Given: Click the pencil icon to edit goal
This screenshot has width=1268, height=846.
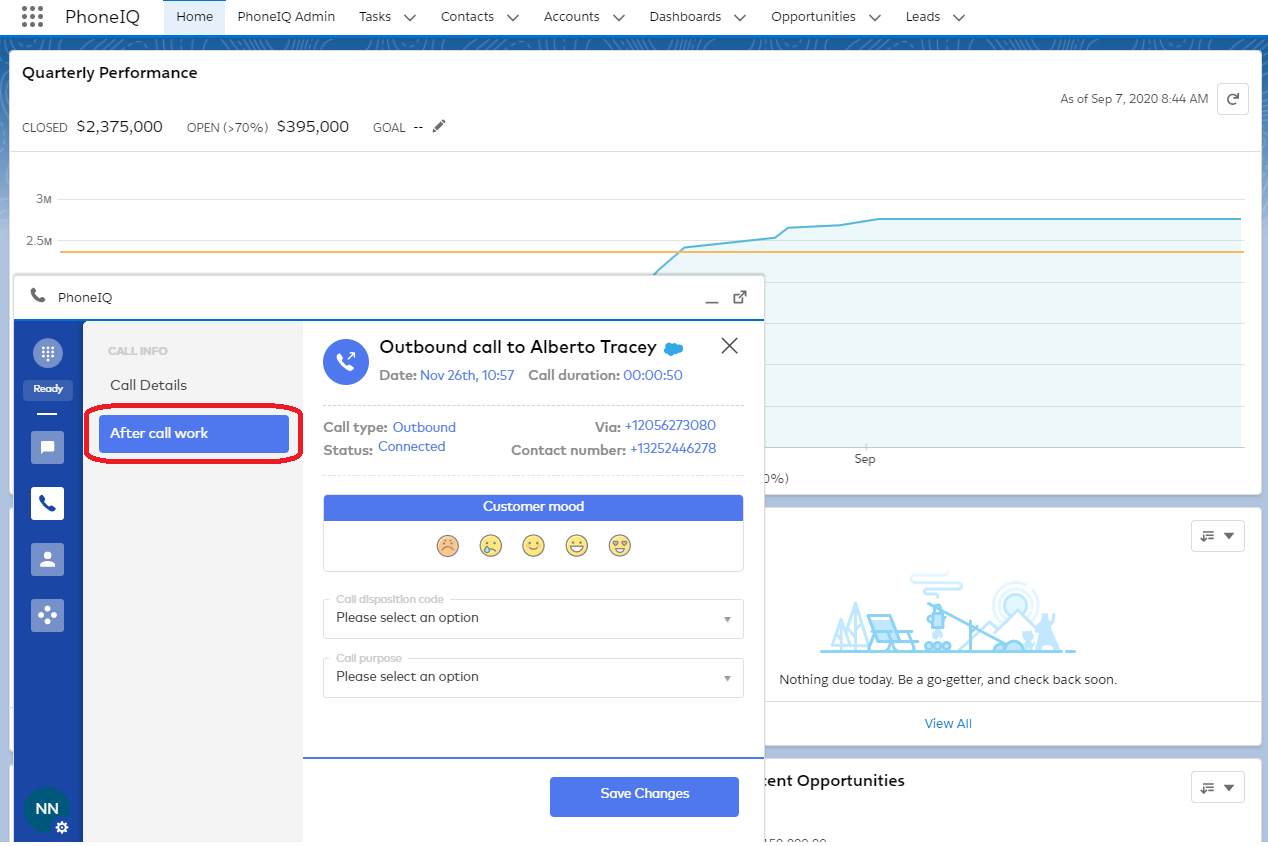Looking at the screenshot, I should click(439, 127).
